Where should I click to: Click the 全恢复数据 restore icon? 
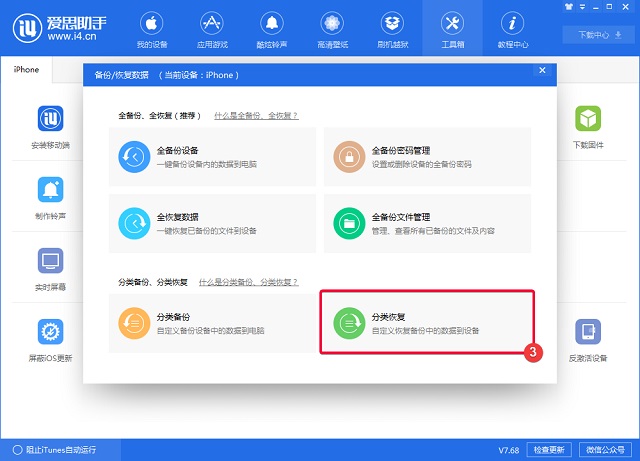[134, 223]
